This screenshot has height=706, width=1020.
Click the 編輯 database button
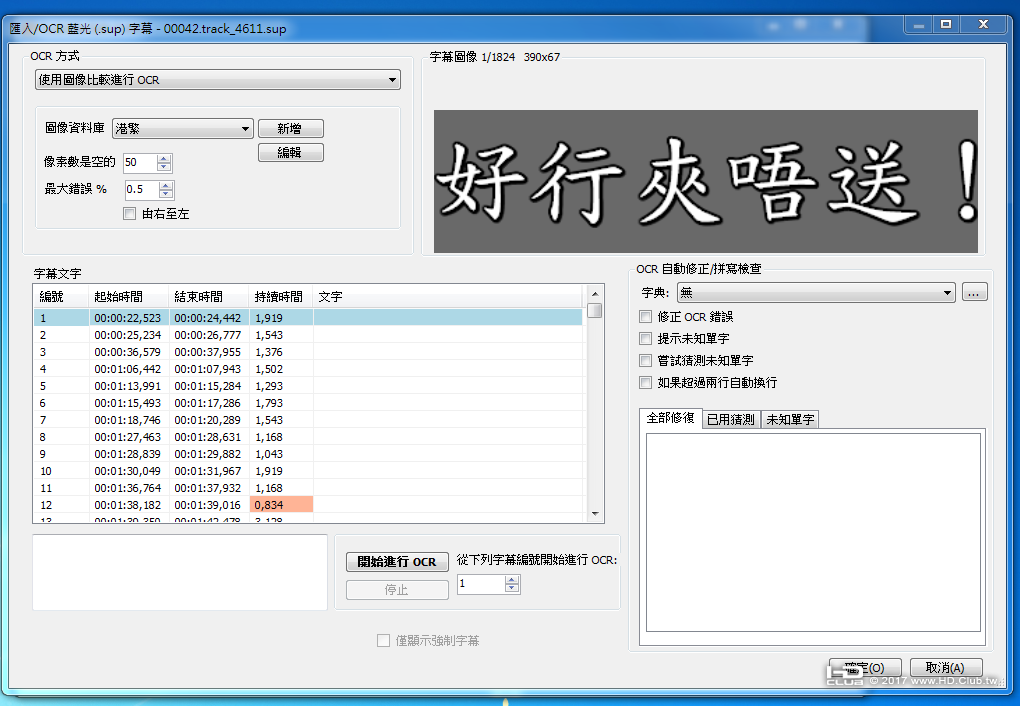(x=290, y=152)
